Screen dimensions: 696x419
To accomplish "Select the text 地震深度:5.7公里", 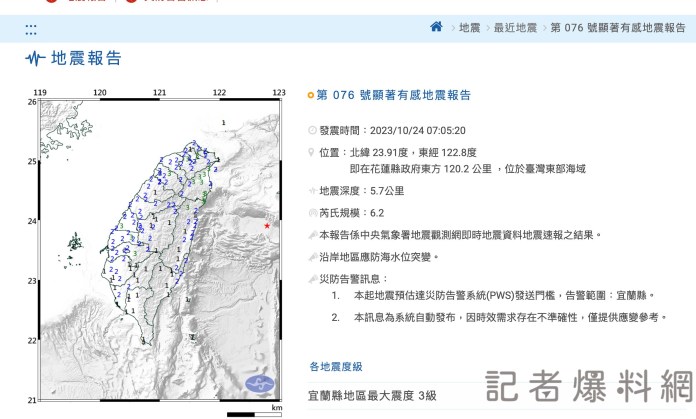I will coord(362,191).
